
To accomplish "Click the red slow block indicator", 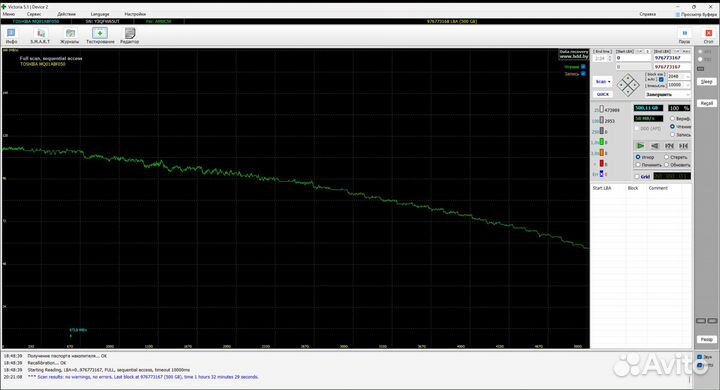I will tap(602, 164).
